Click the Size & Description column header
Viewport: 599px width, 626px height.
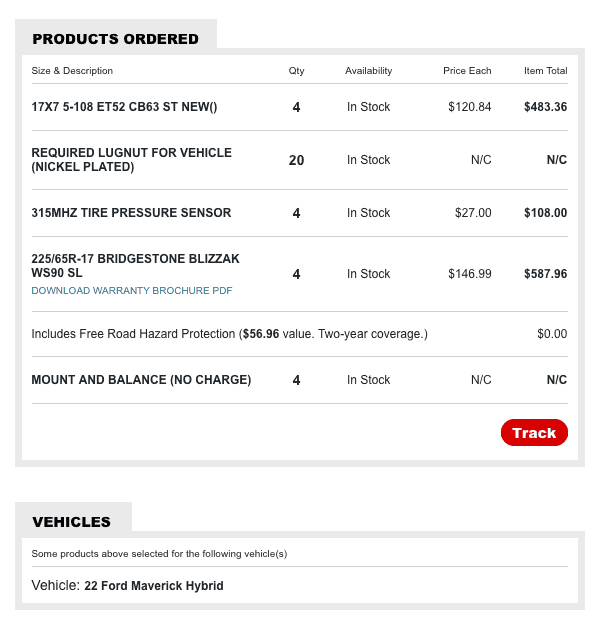72,71
